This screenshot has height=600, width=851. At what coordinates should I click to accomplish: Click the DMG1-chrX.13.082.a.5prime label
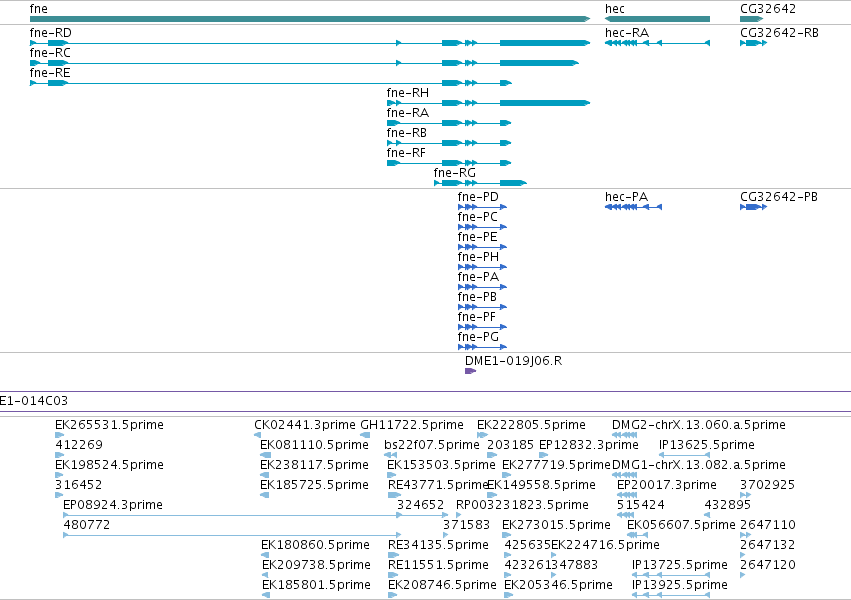pos(699,465)
